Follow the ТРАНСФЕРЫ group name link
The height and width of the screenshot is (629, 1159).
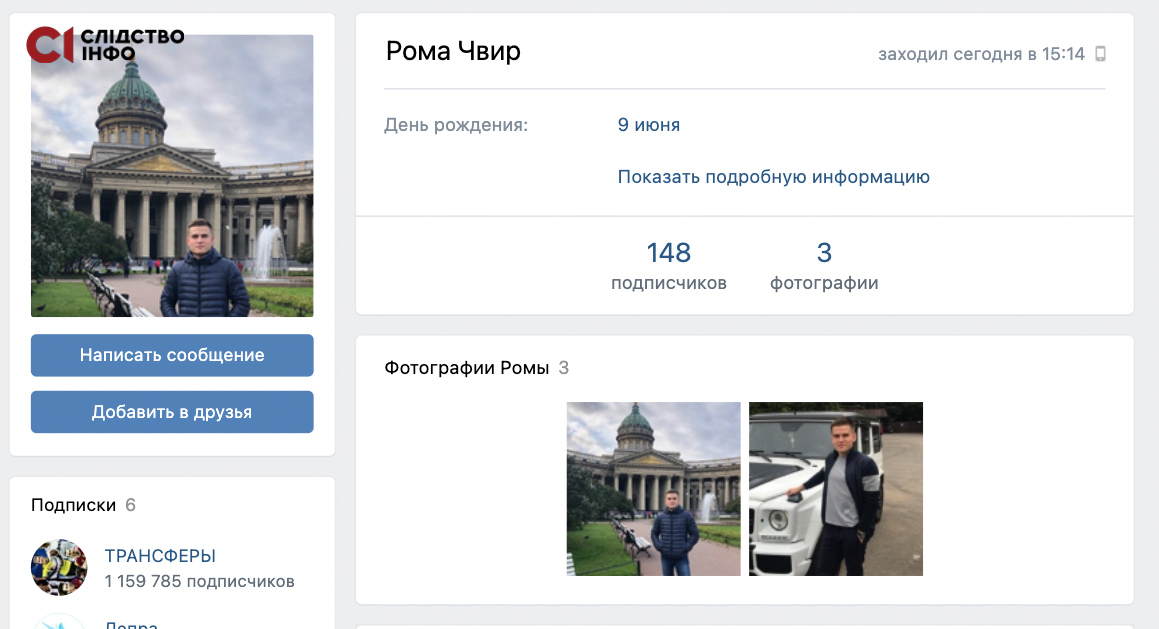tap(160, 556)
